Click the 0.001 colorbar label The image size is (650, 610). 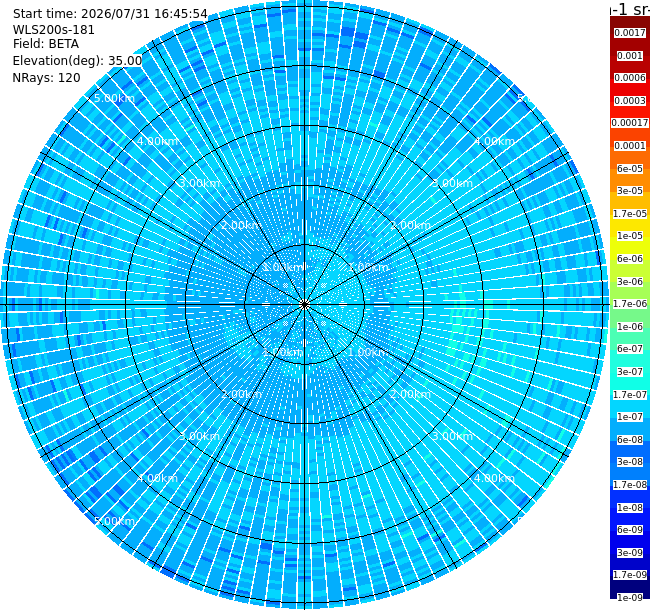tap(630, 56)
